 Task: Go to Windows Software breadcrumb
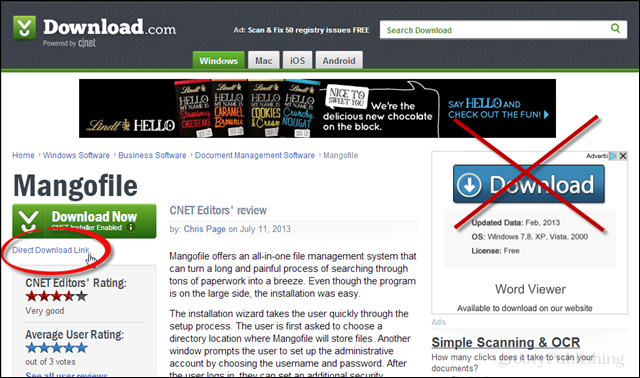(76, 155)
